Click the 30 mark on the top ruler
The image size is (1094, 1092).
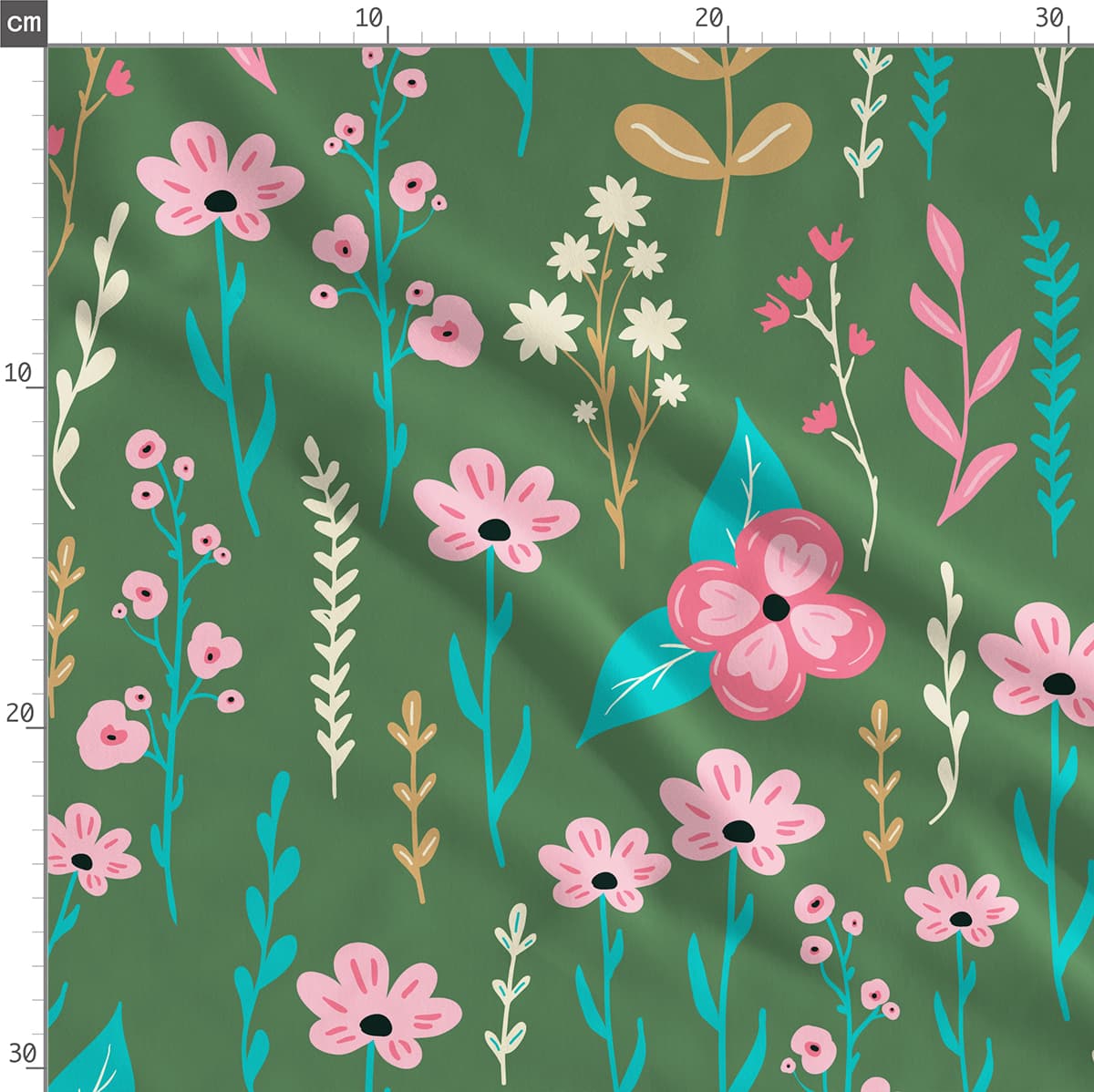[x=1049, y=18]
